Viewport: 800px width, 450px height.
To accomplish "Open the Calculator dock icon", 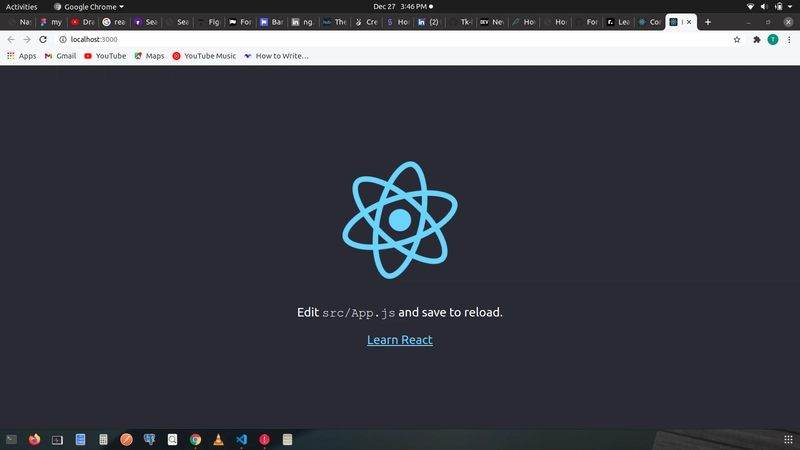I will coord(103,439).
